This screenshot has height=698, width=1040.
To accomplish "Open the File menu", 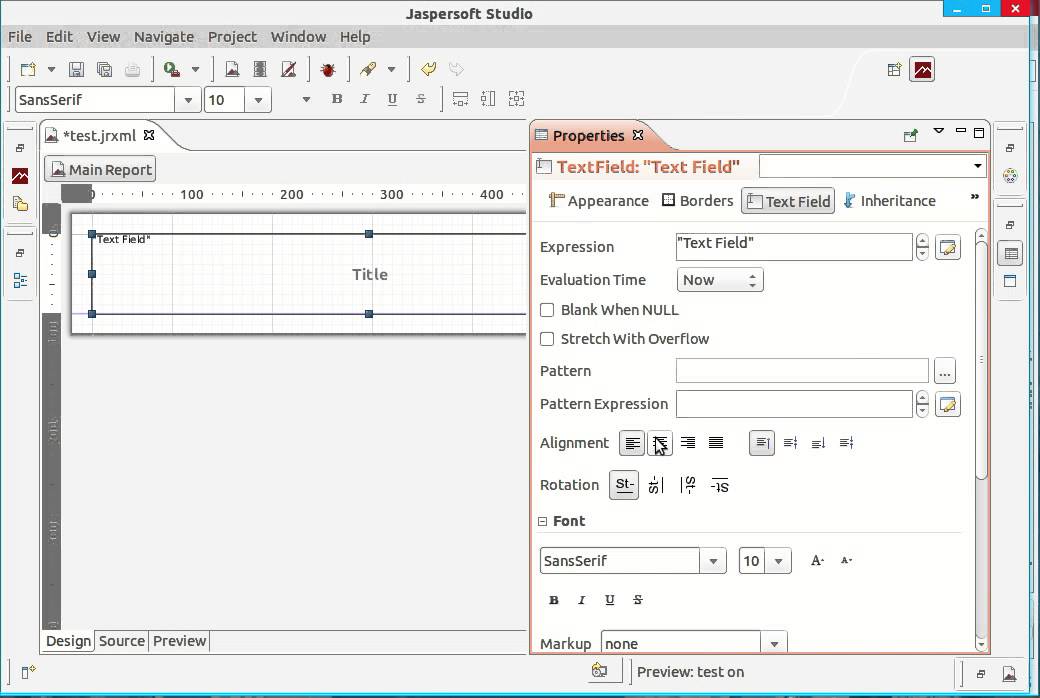I will pos(20,36).
